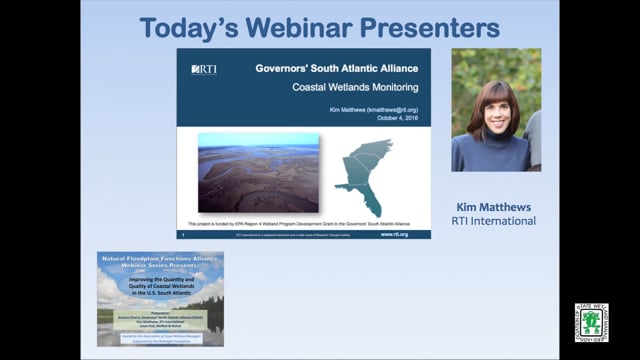Click the green frog State Wetland Managers logo
The width and height of the screenshot is (640, 360).
591,322
